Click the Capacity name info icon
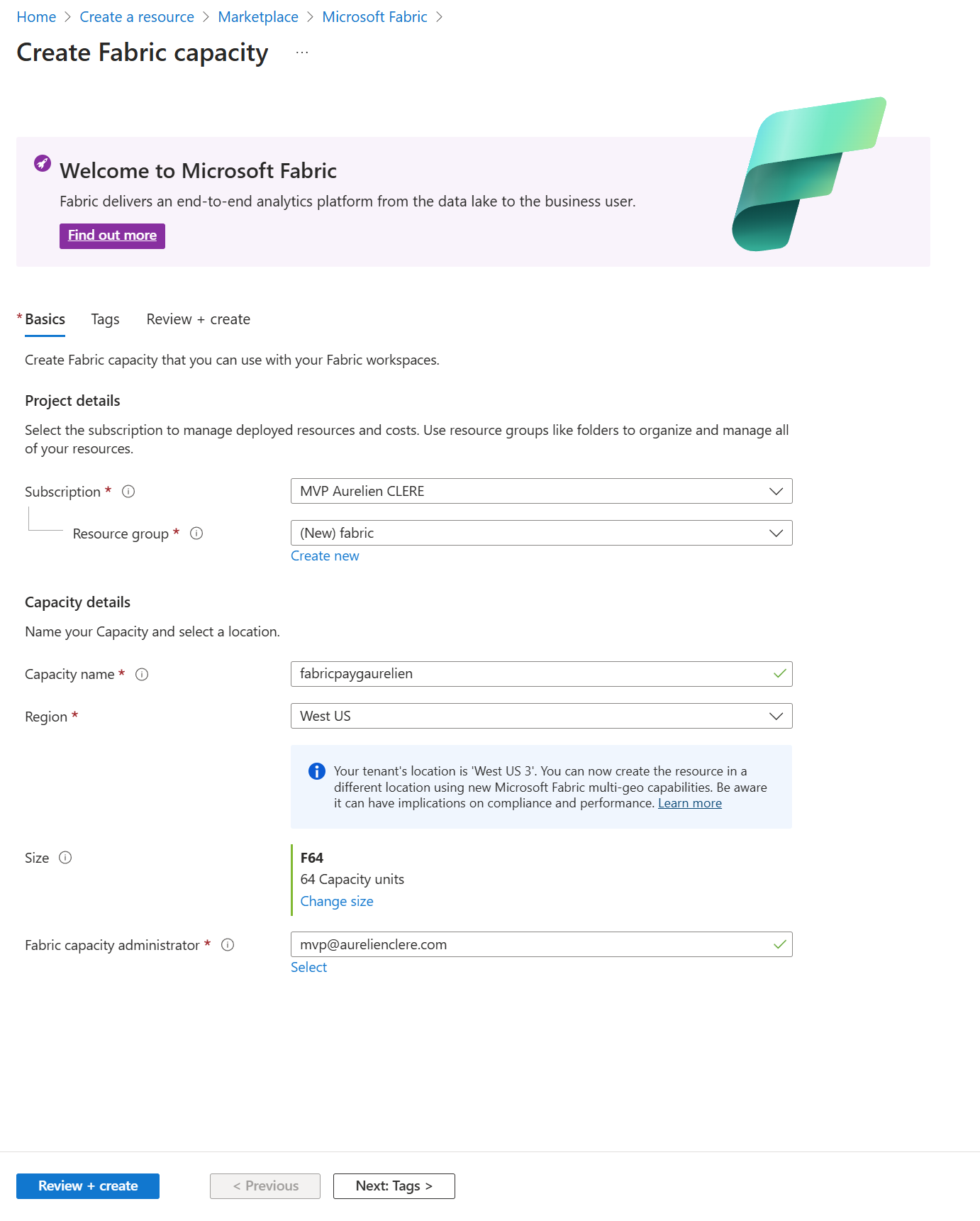This screenshot has width=980, height=1221. (142, 674)
